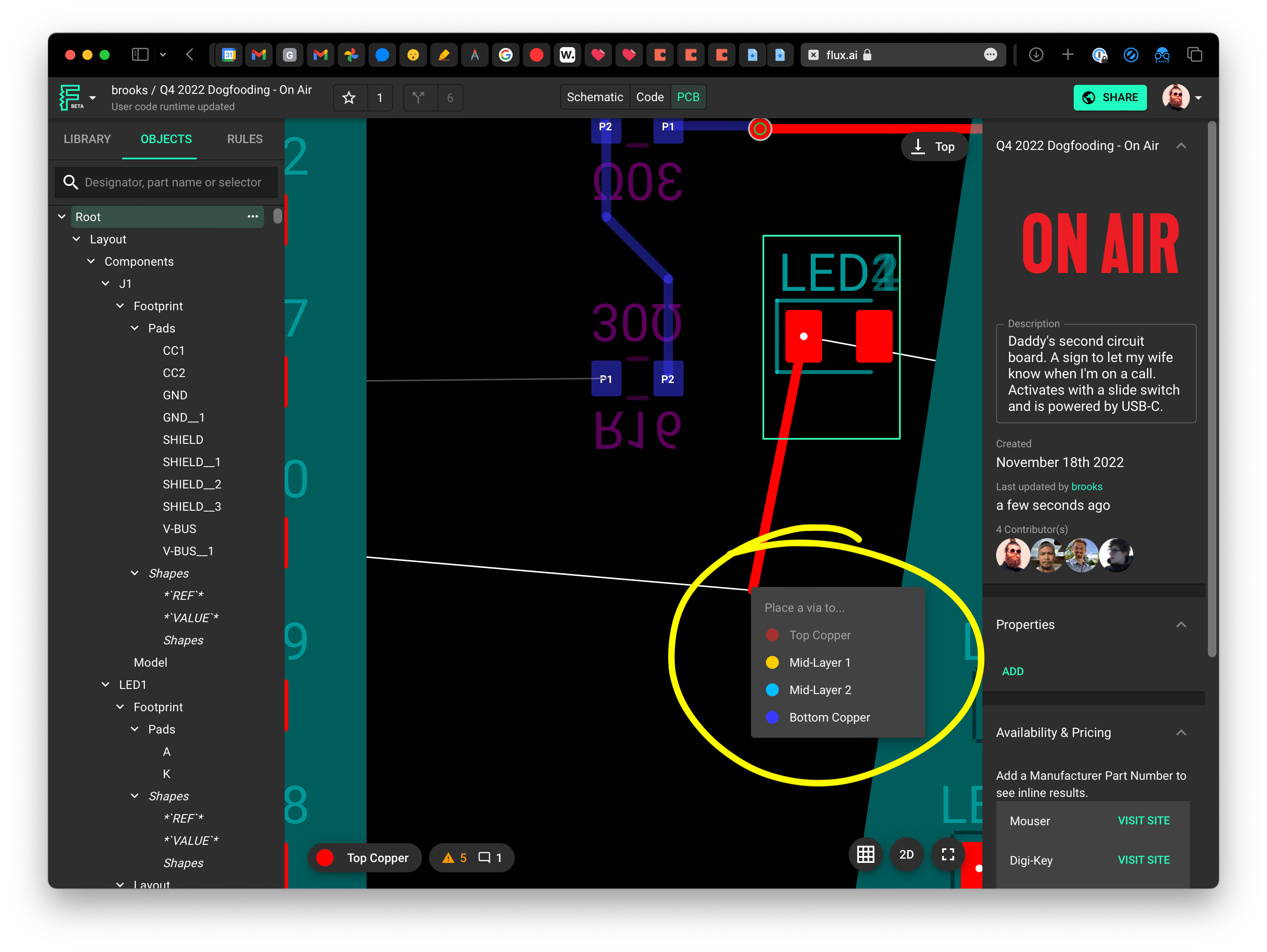Select Bottom Copper in via menu
Screen dimensions: 1267x952
tap(829, 717)
